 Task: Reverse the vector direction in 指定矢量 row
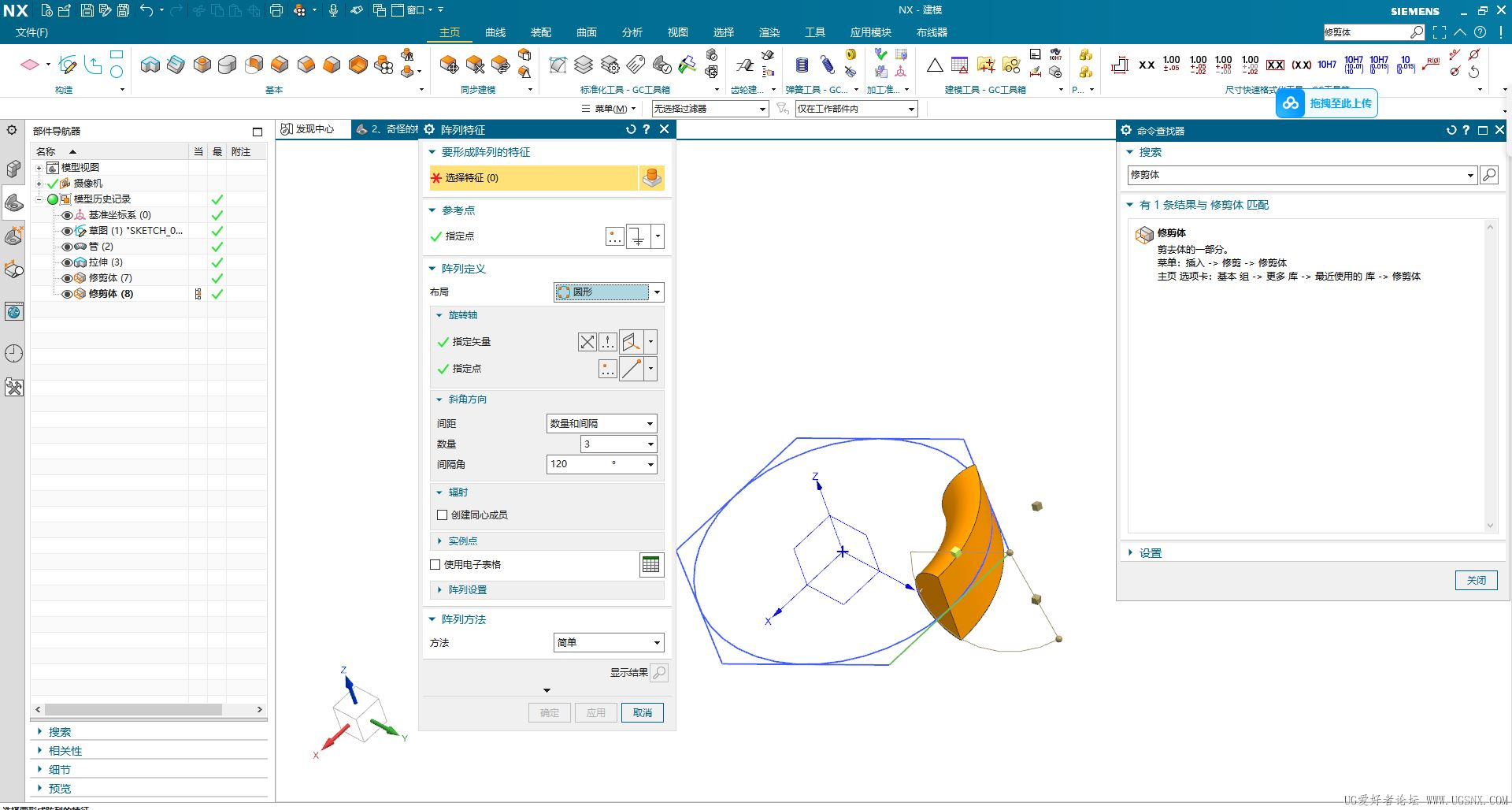coord(587,342)
